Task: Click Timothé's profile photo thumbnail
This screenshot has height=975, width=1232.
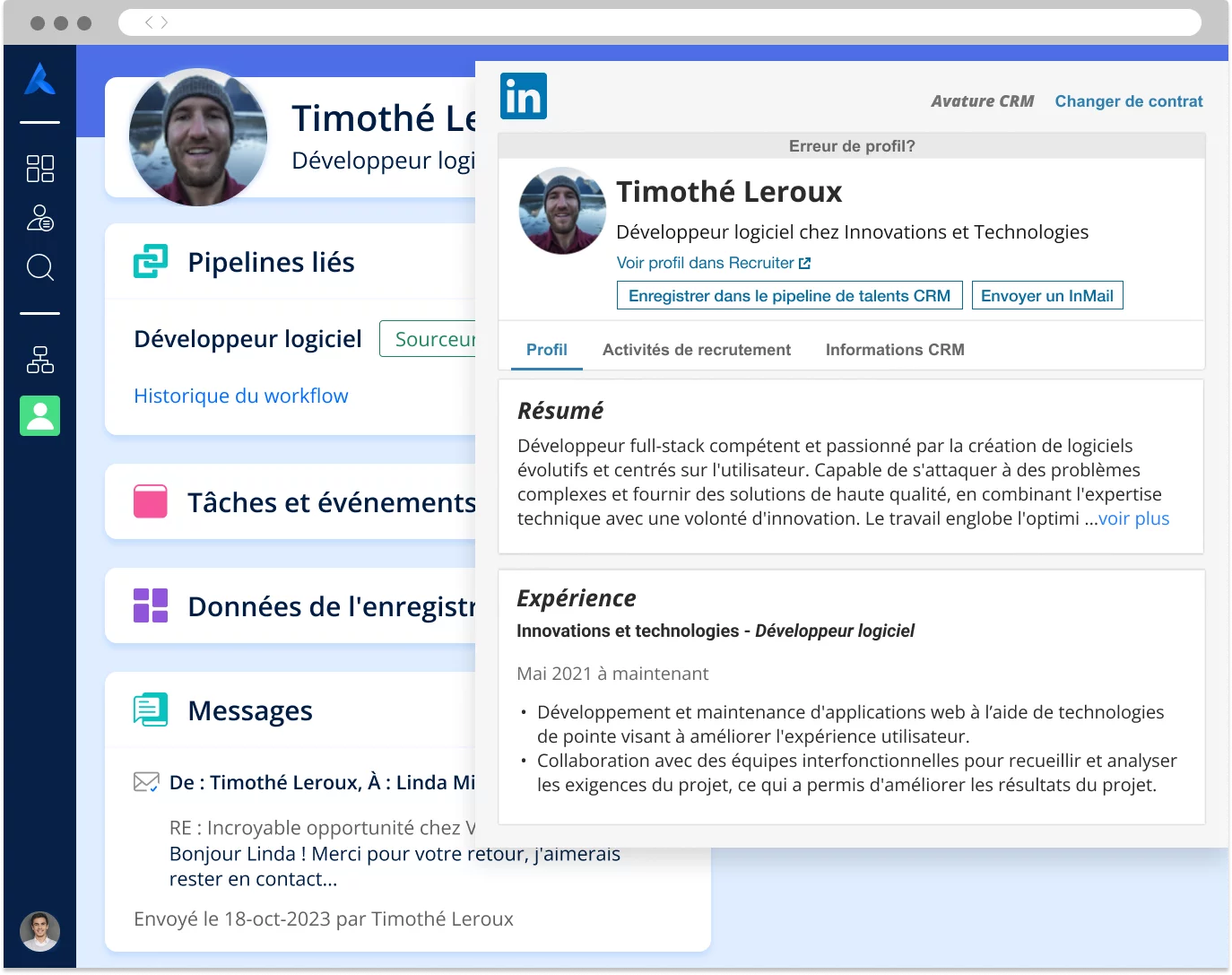Action: click(562, 211)
